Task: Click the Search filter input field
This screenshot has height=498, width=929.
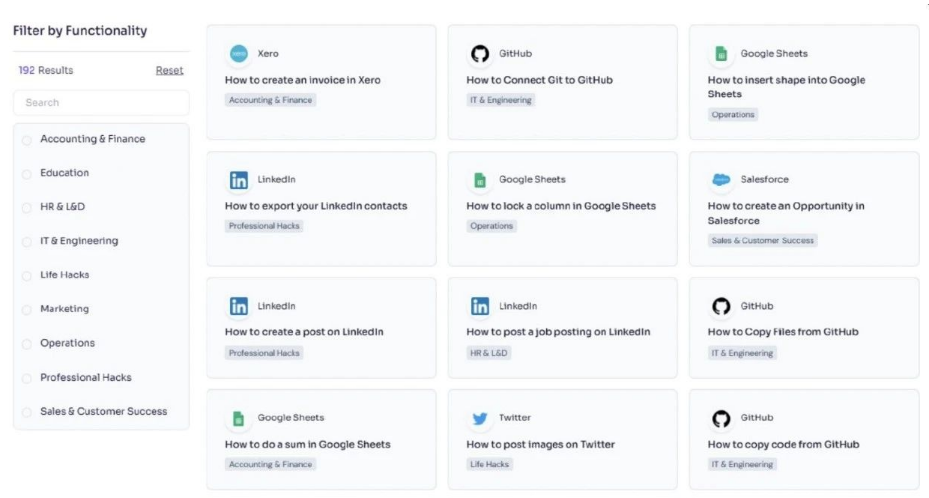Action: tap(101, 102)
